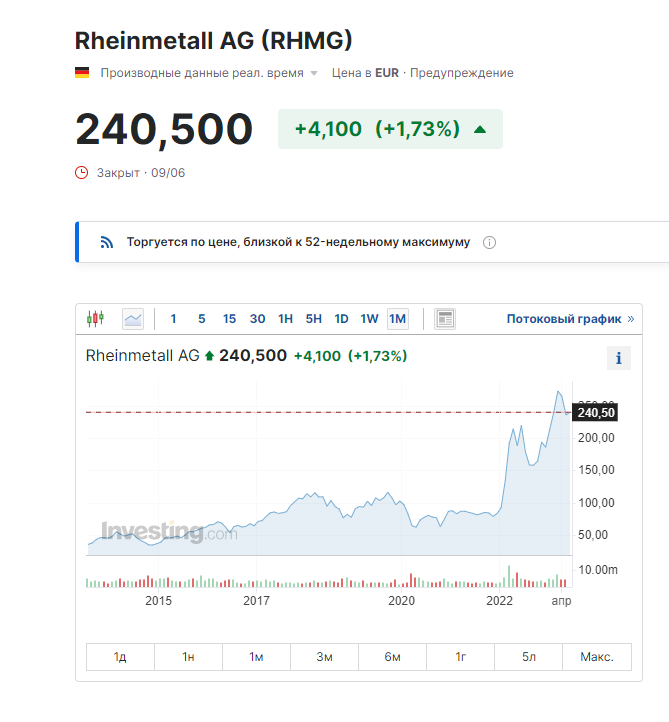The height and width of the screenshot is (722, 669).
Task: Click the German flag icon
Action: pos(82,73)
